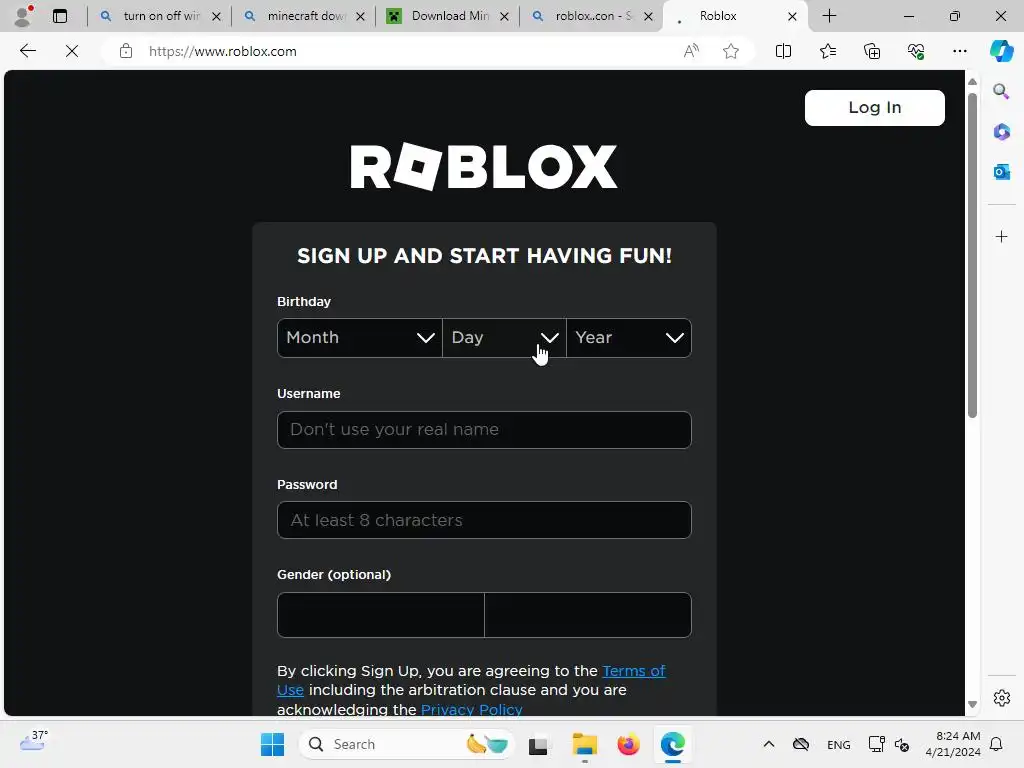Click the Roblox logo
Image resolution: width=1024 pixels, height=768 pixels.
tap(484, 167)
